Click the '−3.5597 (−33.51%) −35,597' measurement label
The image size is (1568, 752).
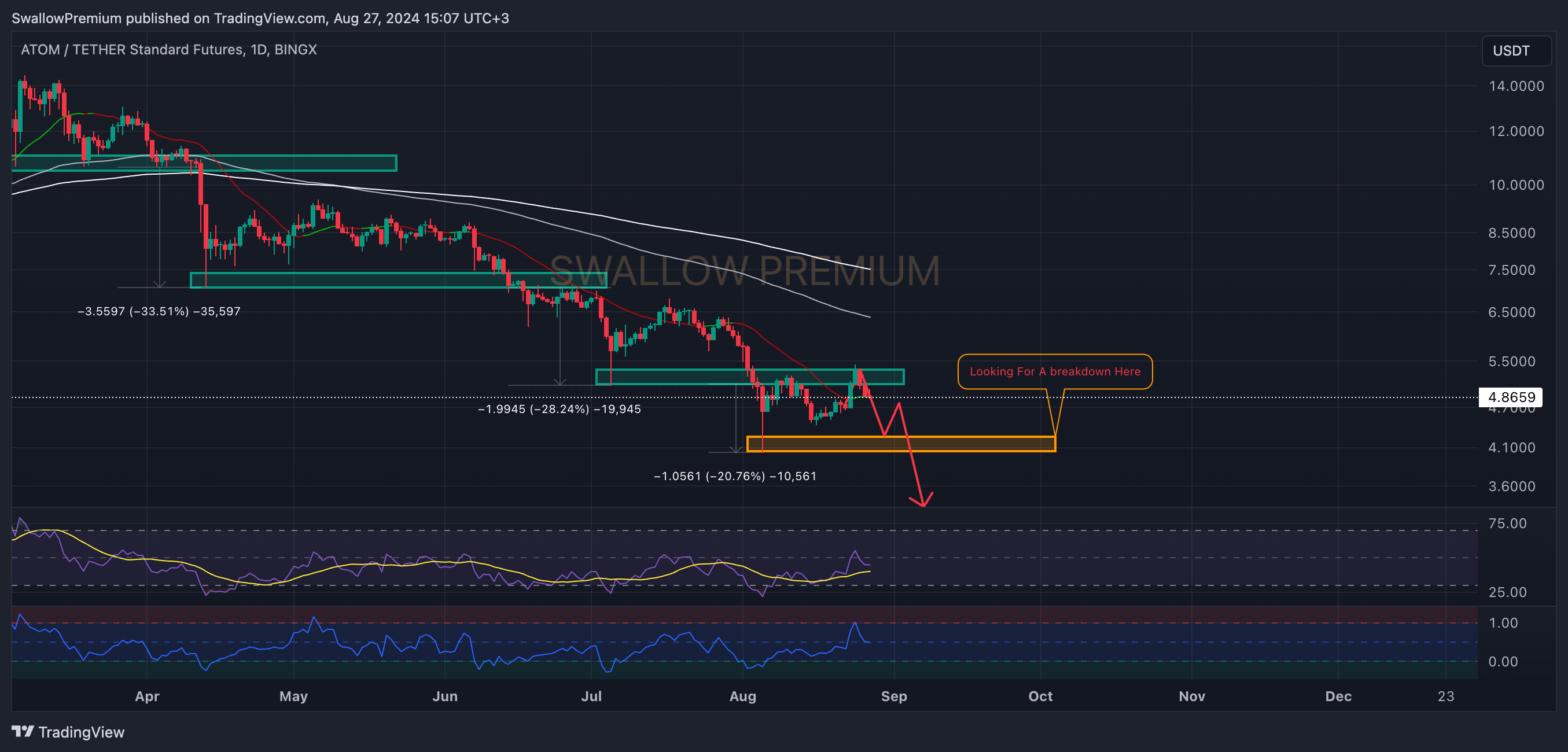coord(159,312)
